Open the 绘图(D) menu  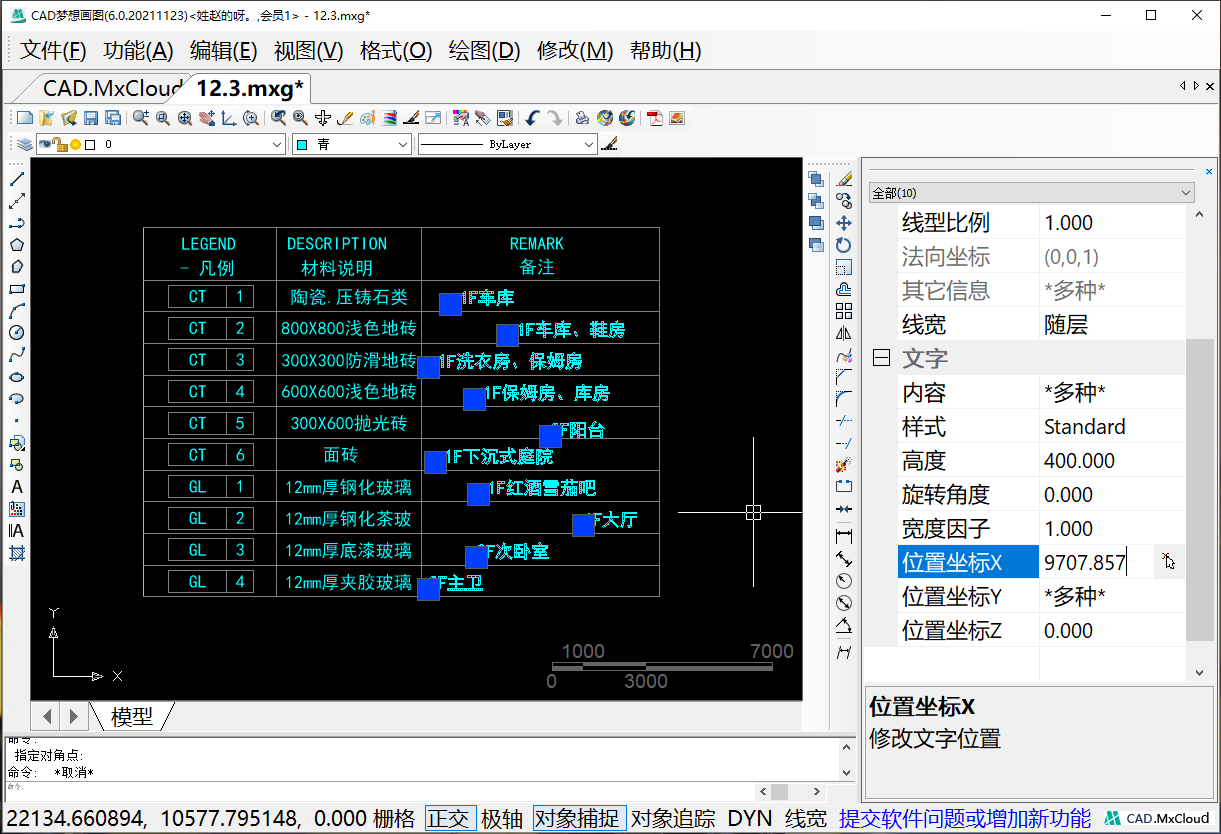coord(485,51)
